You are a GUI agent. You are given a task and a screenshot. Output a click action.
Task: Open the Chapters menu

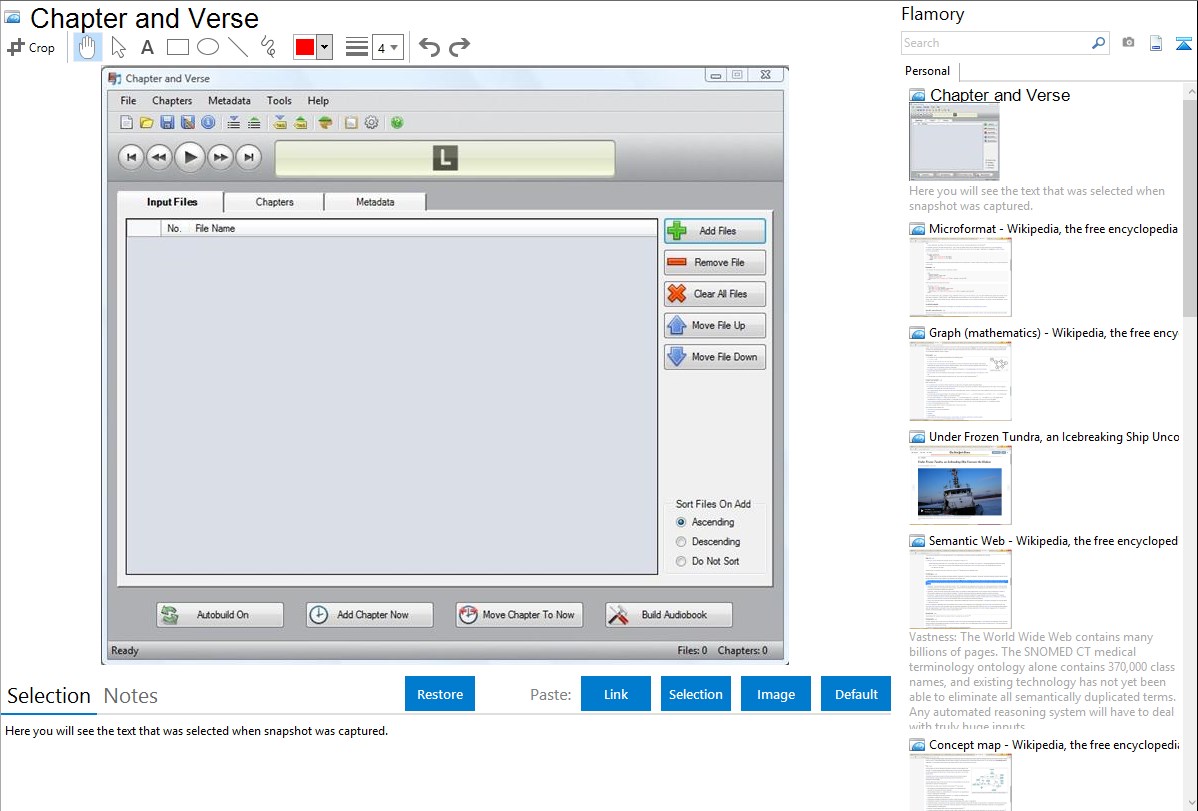coord(172,100)
